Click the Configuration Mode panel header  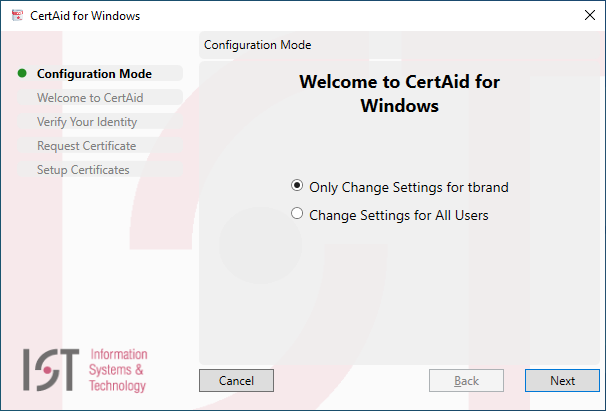(x=400, y=45)
